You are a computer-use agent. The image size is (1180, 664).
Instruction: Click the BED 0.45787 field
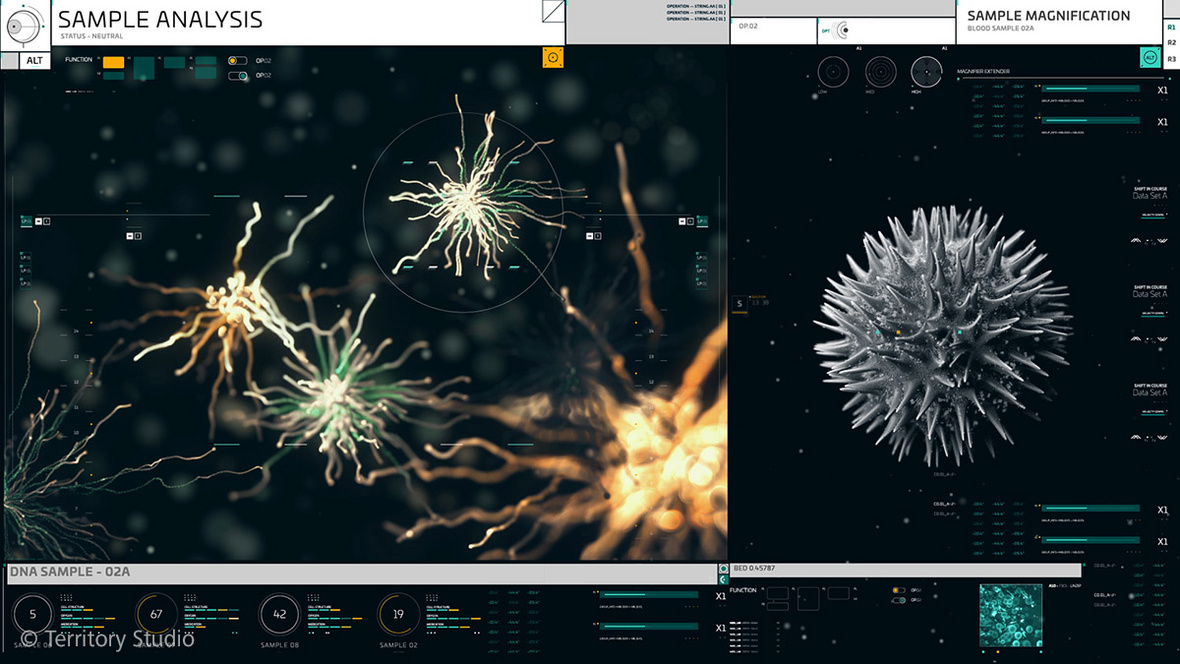pos(906,570)
